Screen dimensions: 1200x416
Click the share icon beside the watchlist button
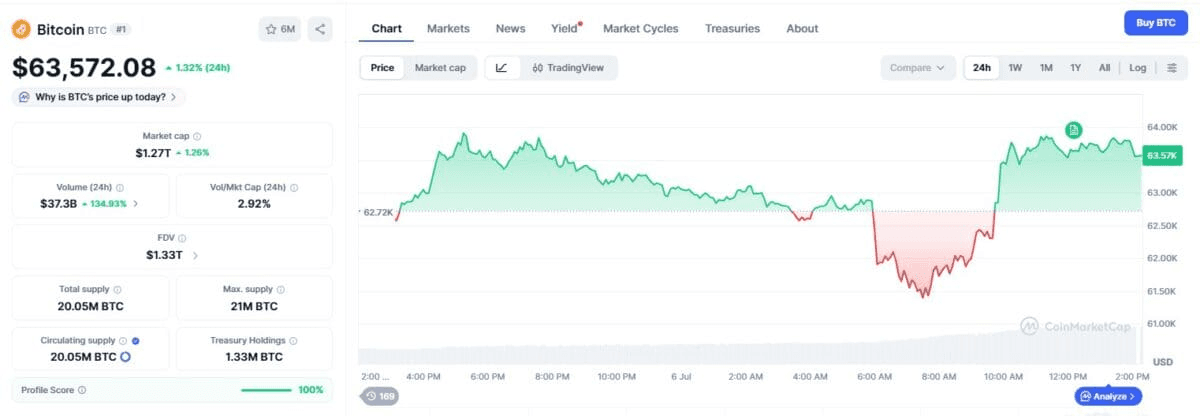coord(320,29)
